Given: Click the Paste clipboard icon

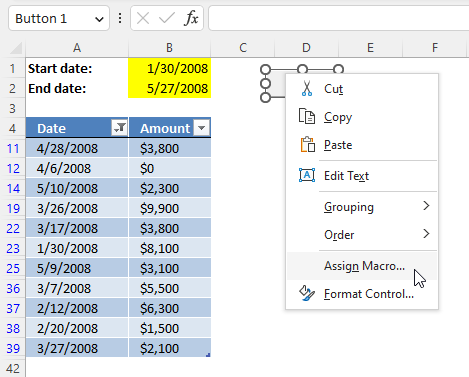Looking at the screenshot, I should click(x=307, y=145).
